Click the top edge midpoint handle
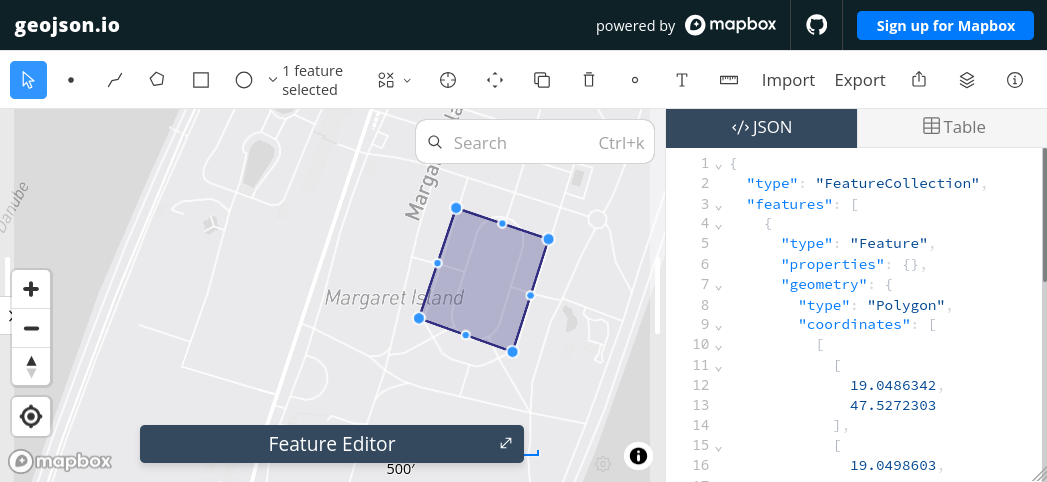The height and width of the screenshot is (482, 1047). click(x=502, y=224)
